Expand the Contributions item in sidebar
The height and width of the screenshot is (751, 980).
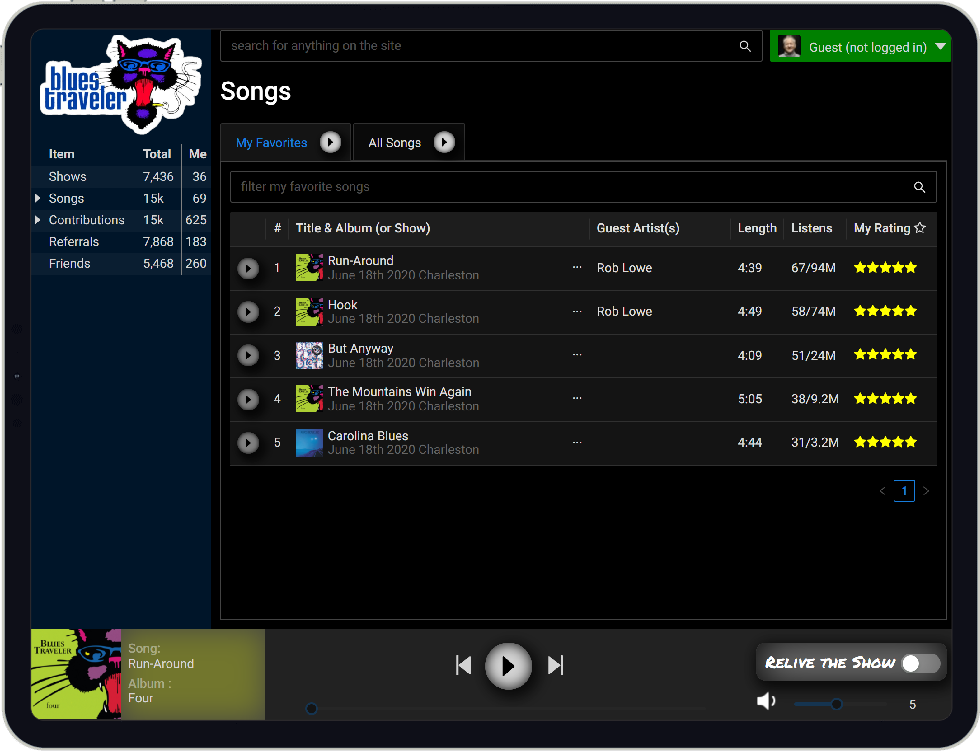[38, 220]
